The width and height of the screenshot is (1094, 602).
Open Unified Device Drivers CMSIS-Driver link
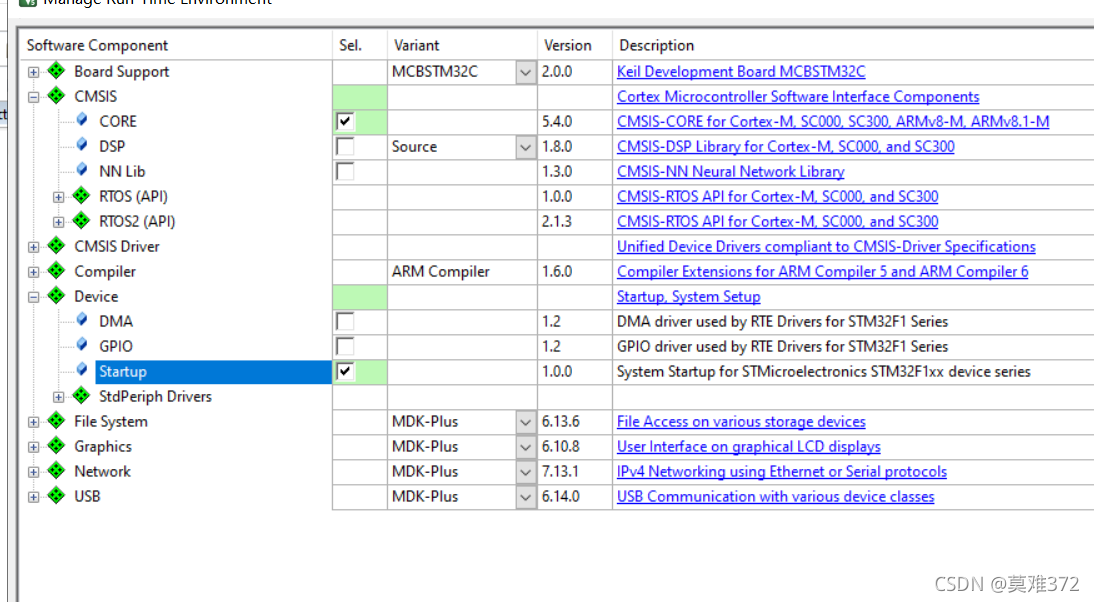click(x=826, y=247)
